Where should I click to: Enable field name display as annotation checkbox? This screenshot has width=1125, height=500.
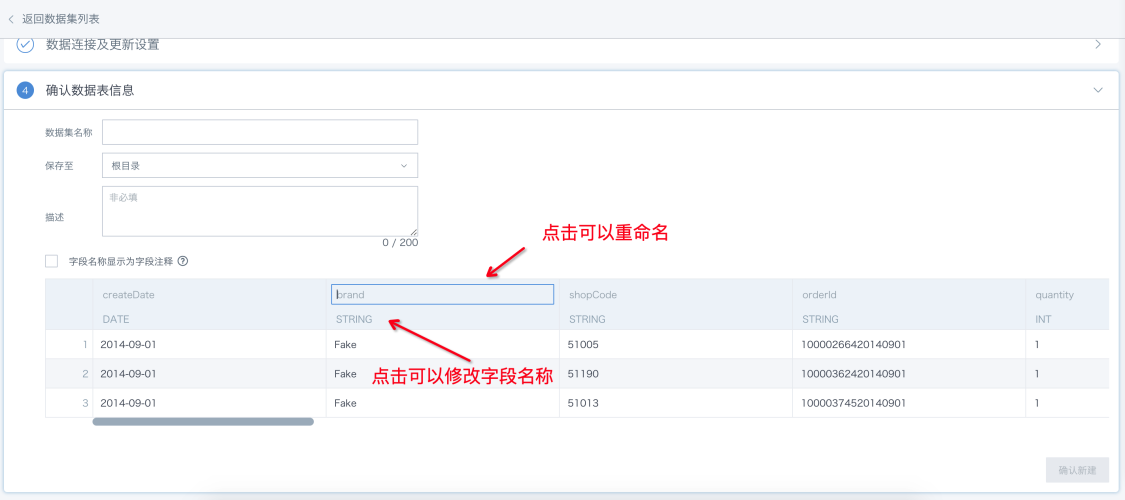pos(52,261)
